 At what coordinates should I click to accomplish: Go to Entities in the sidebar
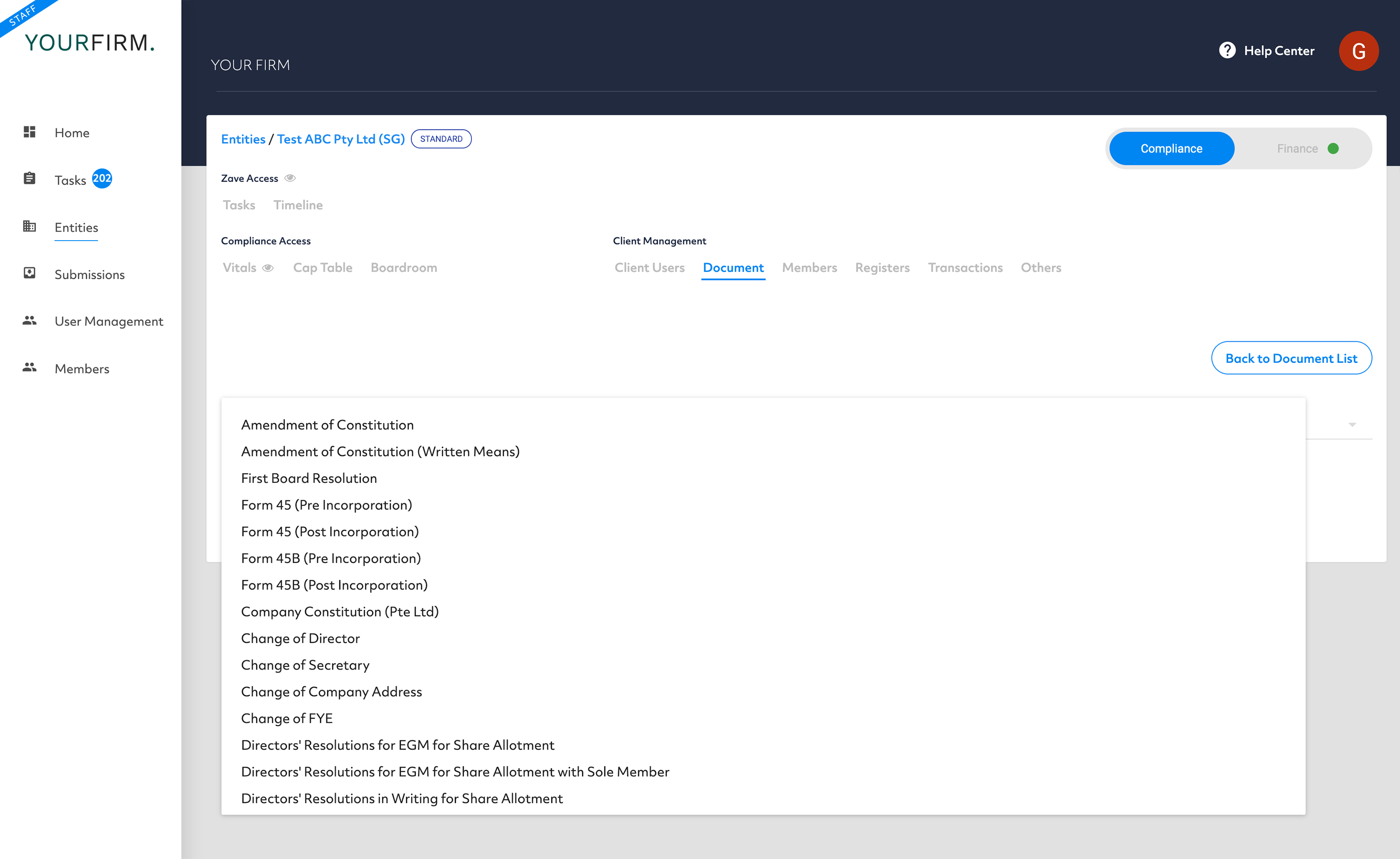click(76, 227)
